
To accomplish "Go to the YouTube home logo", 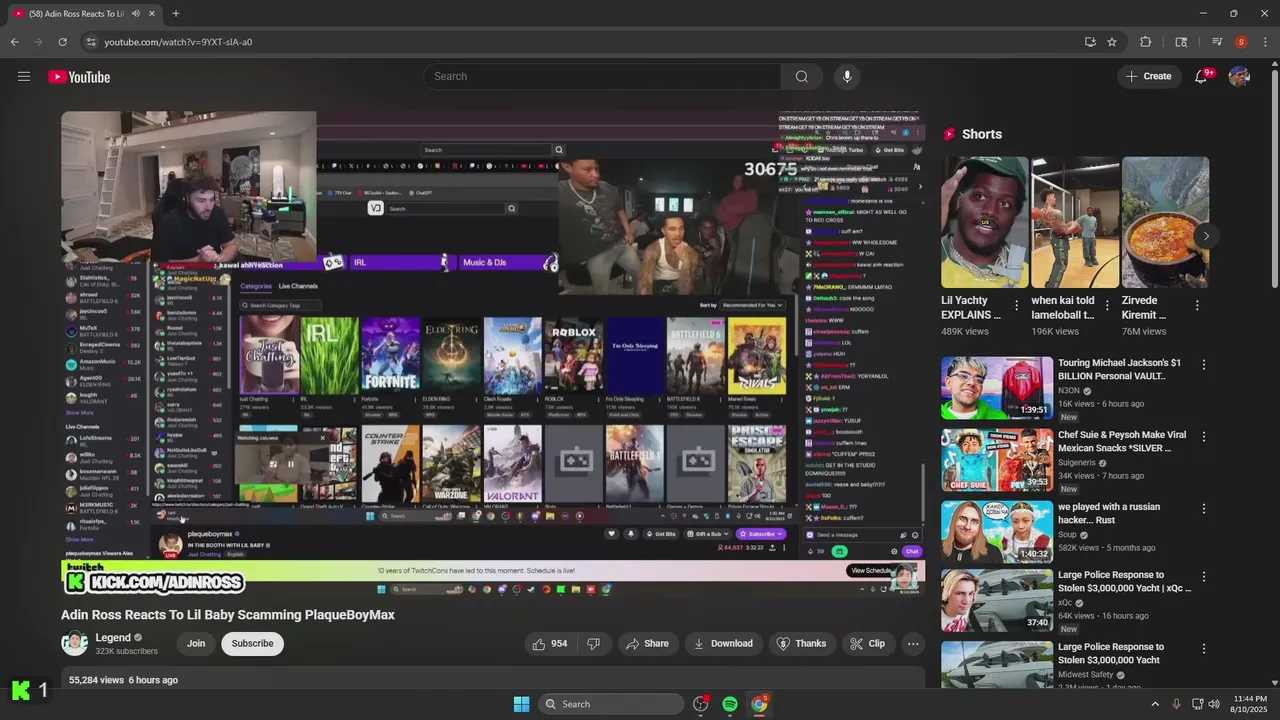I will (x=79, y=77).
